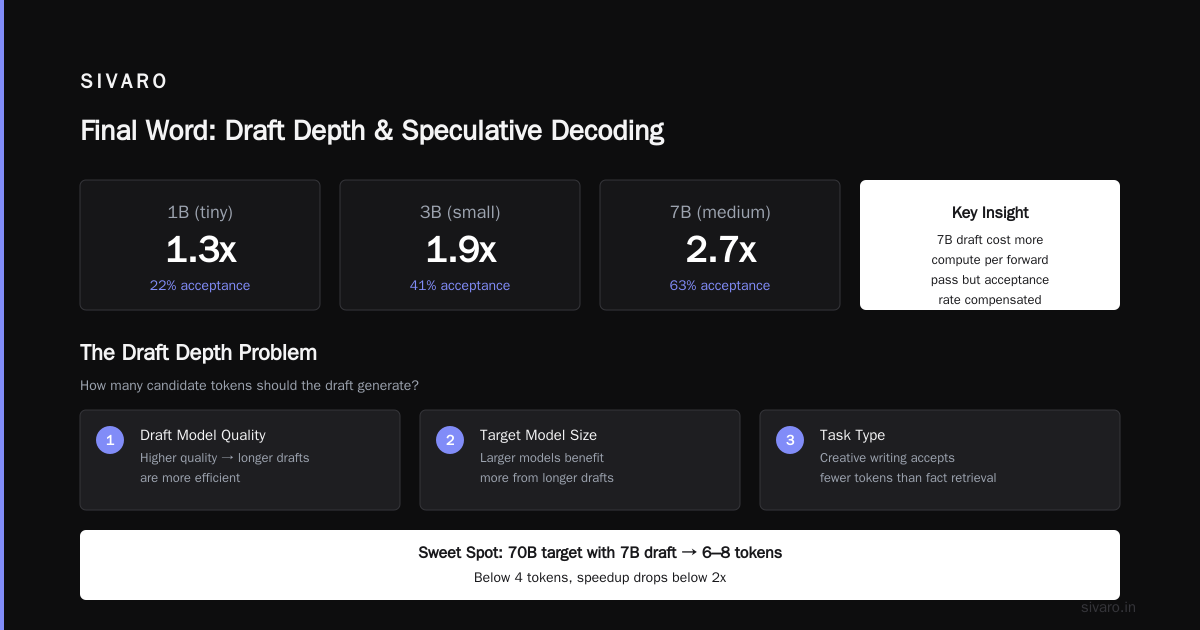The image size is (1200, 630).
Task: Select the 7B (medium) stat card
Action: 720,245
